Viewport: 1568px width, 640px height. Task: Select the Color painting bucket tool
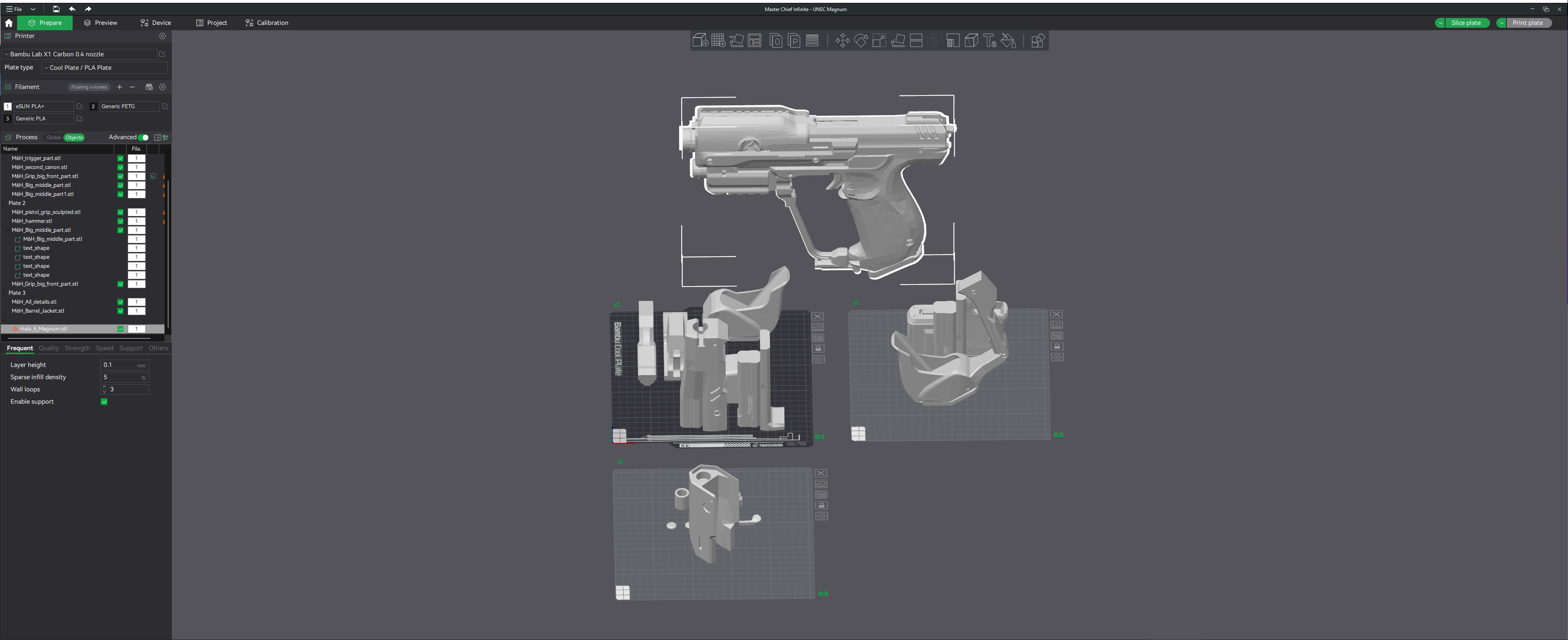coord(1008,41)
